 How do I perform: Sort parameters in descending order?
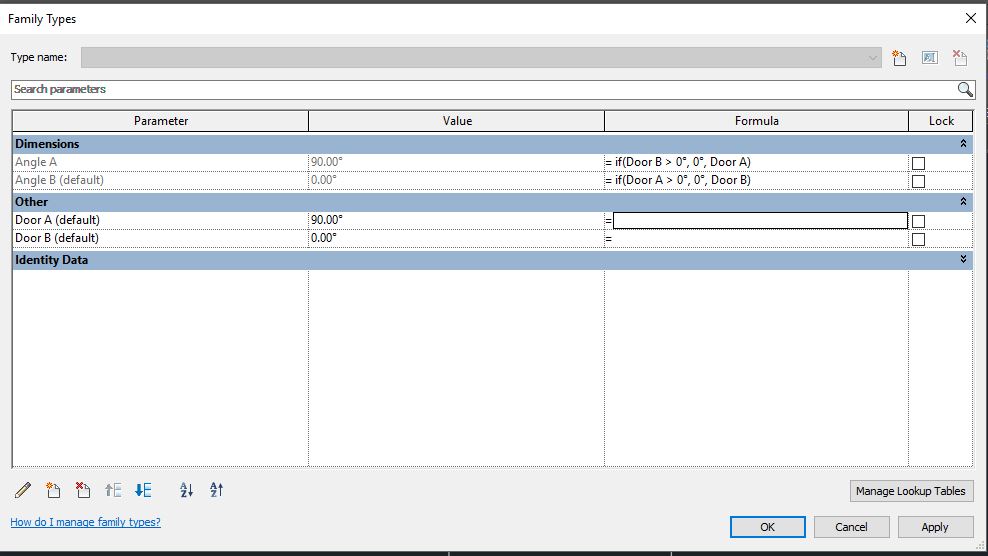pyautogui.click(x=216, y=490)
